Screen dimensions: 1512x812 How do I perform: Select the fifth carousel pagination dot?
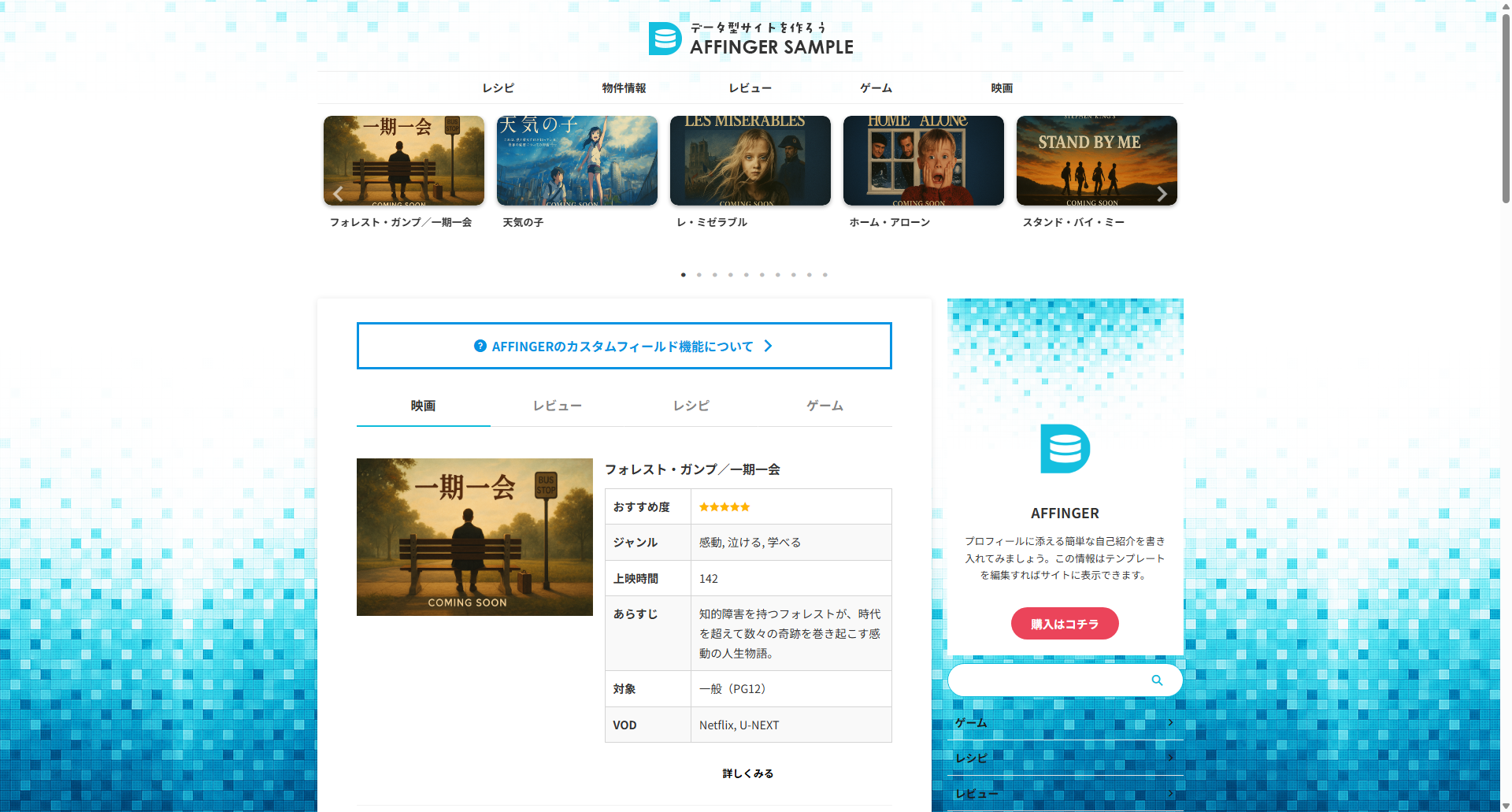click(x=747, y=275)
